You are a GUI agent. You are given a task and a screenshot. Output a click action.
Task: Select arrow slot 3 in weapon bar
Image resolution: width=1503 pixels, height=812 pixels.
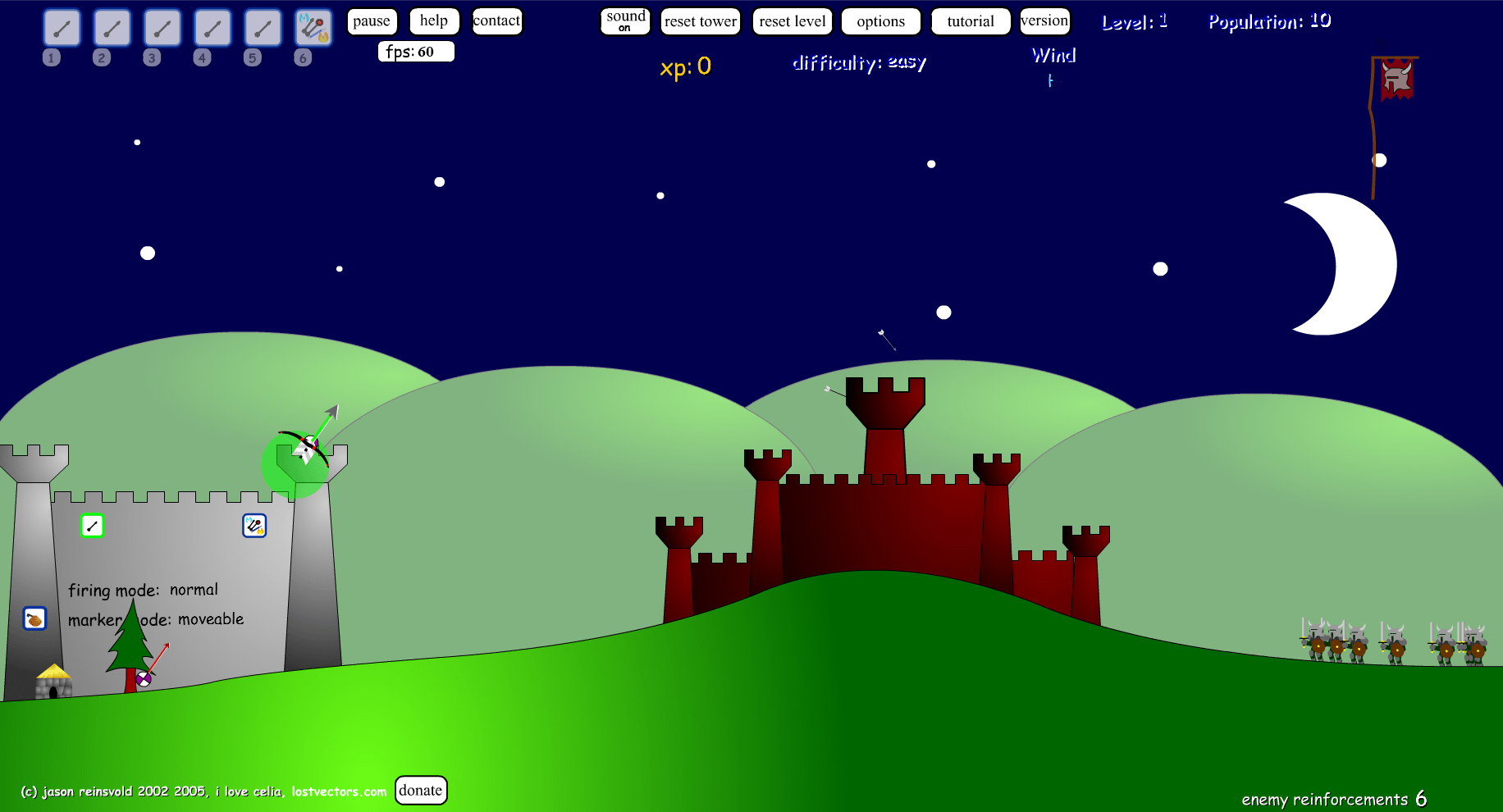pyautogui.click(x=162, y=28)
